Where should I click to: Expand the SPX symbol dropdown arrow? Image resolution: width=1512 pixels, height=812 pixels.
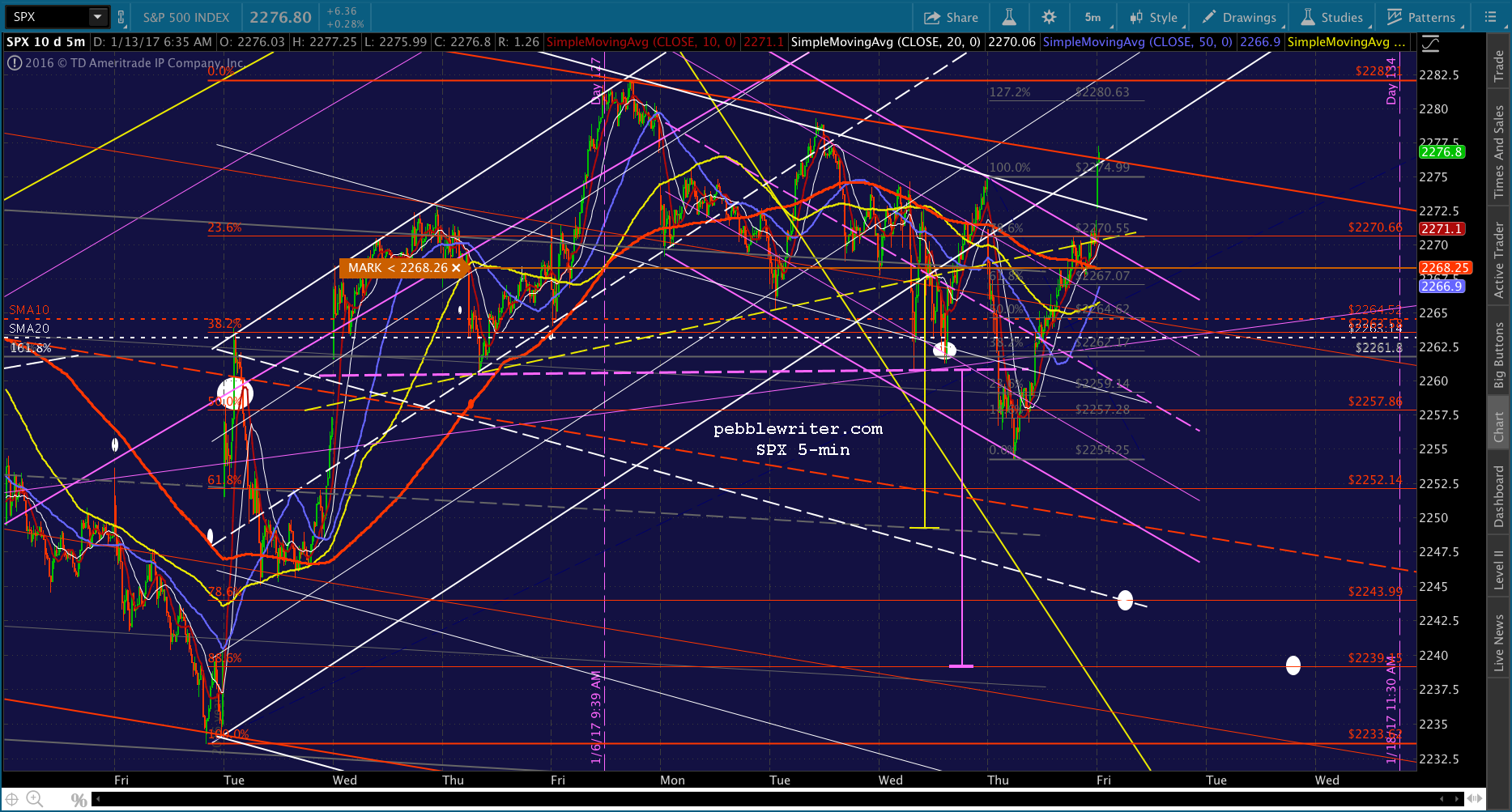(97, 17)
